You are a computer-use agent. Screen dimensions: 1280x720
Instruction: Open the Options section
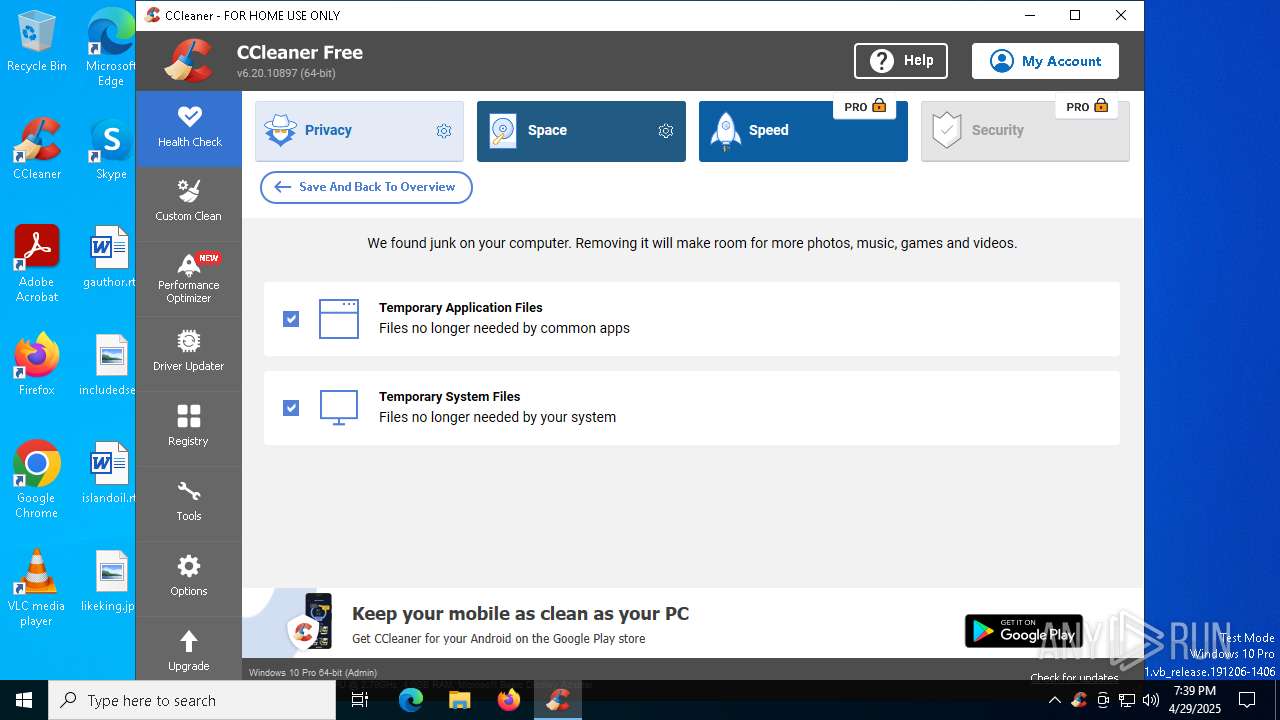(x=189, y=578)
